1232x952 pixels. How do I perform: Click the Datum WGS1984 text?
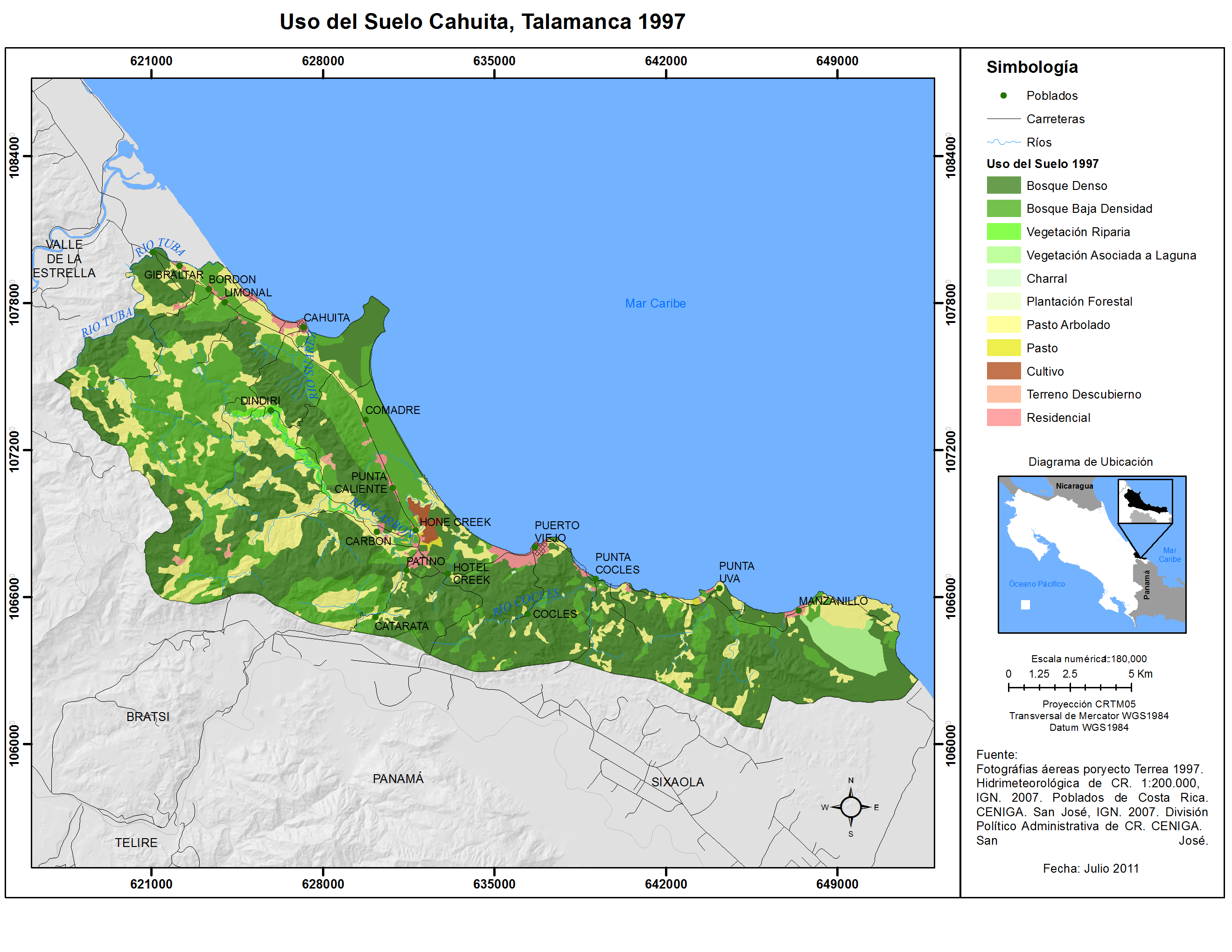pos(1089,728)
